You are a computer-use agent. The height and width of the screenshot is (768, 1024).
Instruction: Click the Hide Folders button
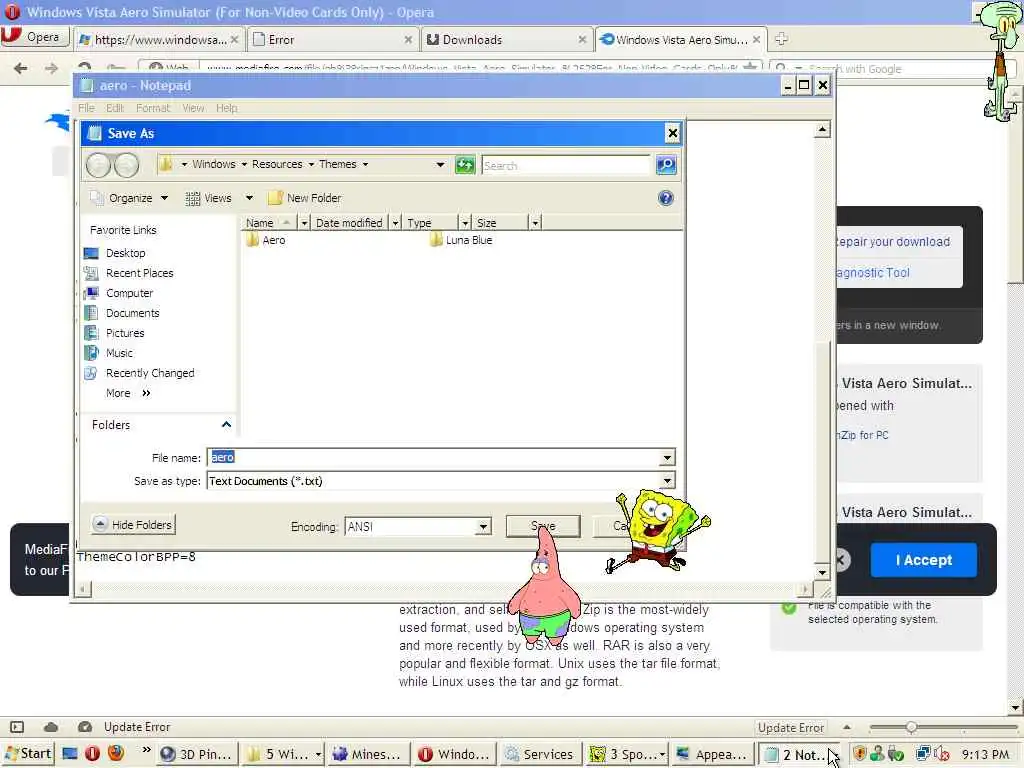[133, 524]
